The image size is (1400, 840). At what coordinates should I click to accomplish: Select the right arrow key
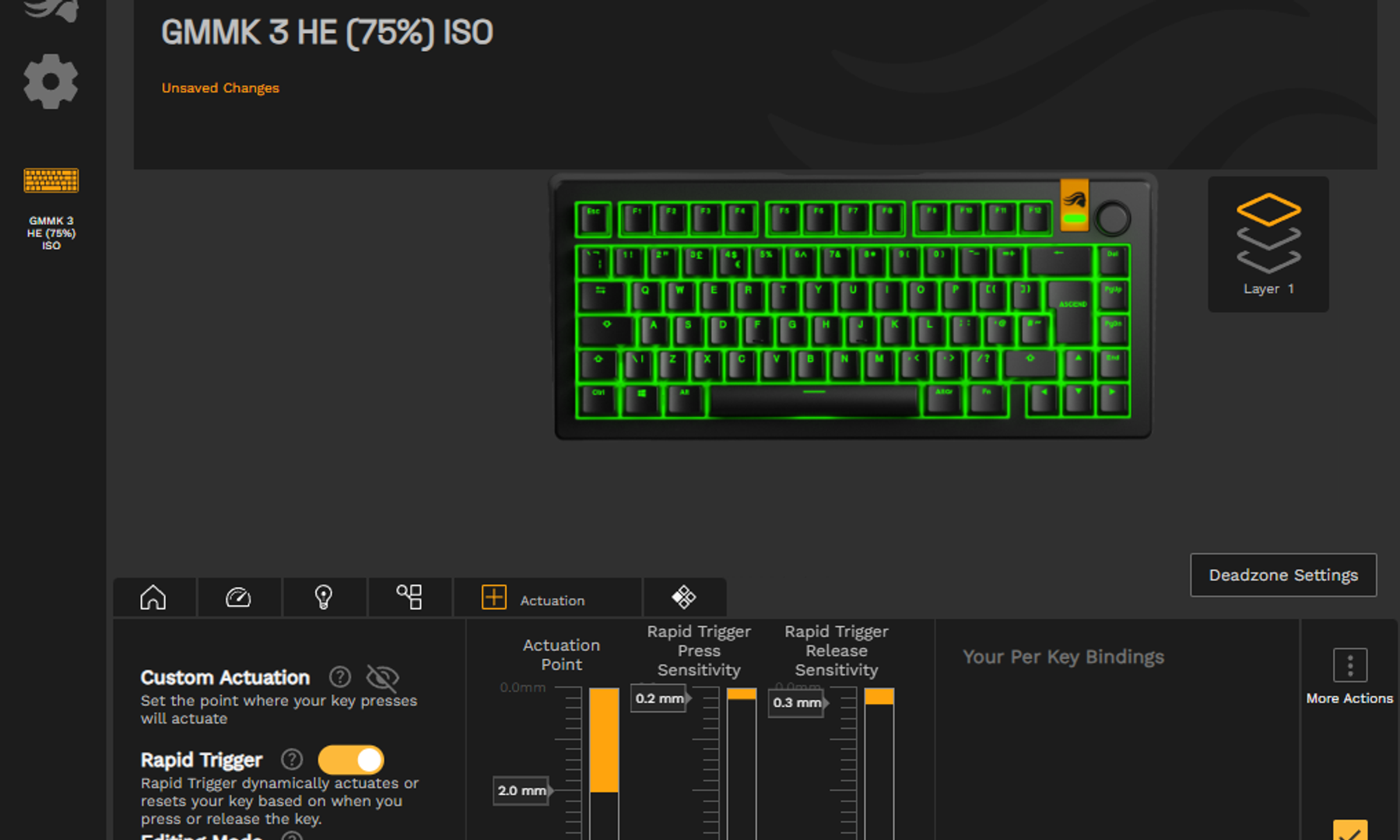pos(1113,400)
